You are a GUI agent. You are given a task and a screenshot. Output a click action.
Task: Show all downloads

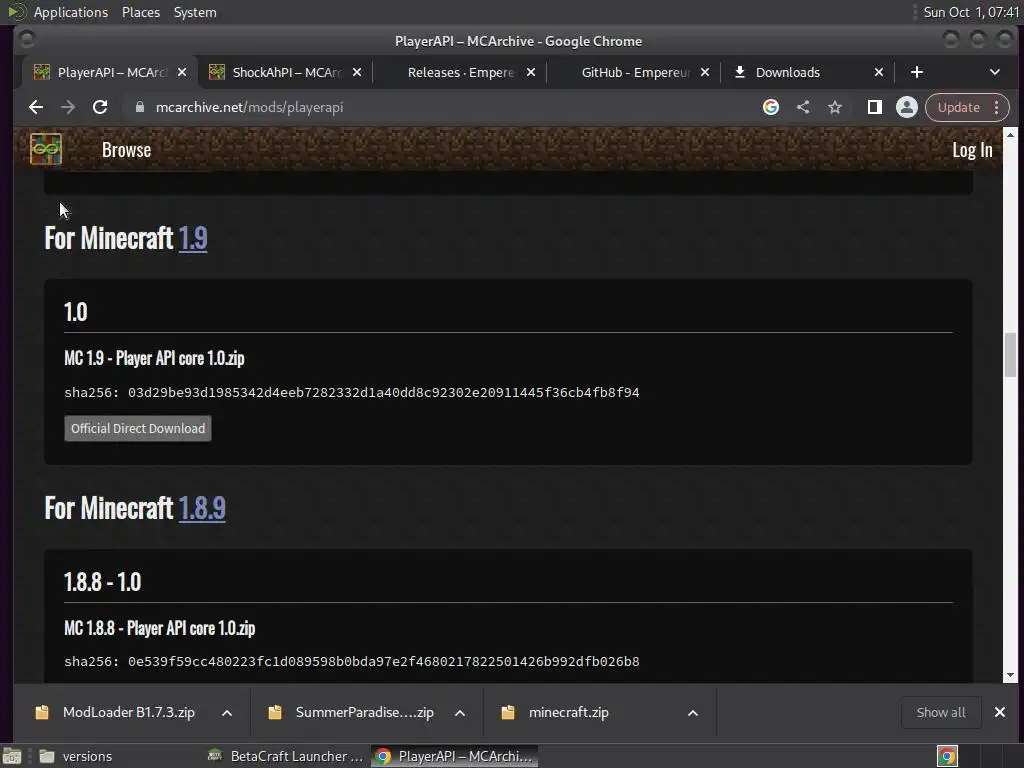pos(940,712)
